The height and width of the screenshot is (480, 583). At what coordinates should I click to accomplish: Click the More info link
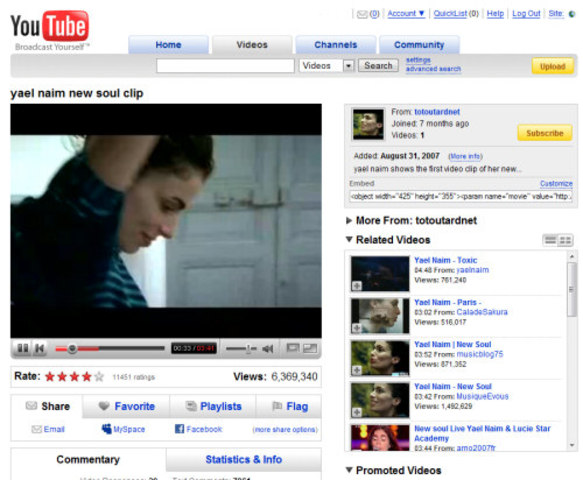(465, 156)
